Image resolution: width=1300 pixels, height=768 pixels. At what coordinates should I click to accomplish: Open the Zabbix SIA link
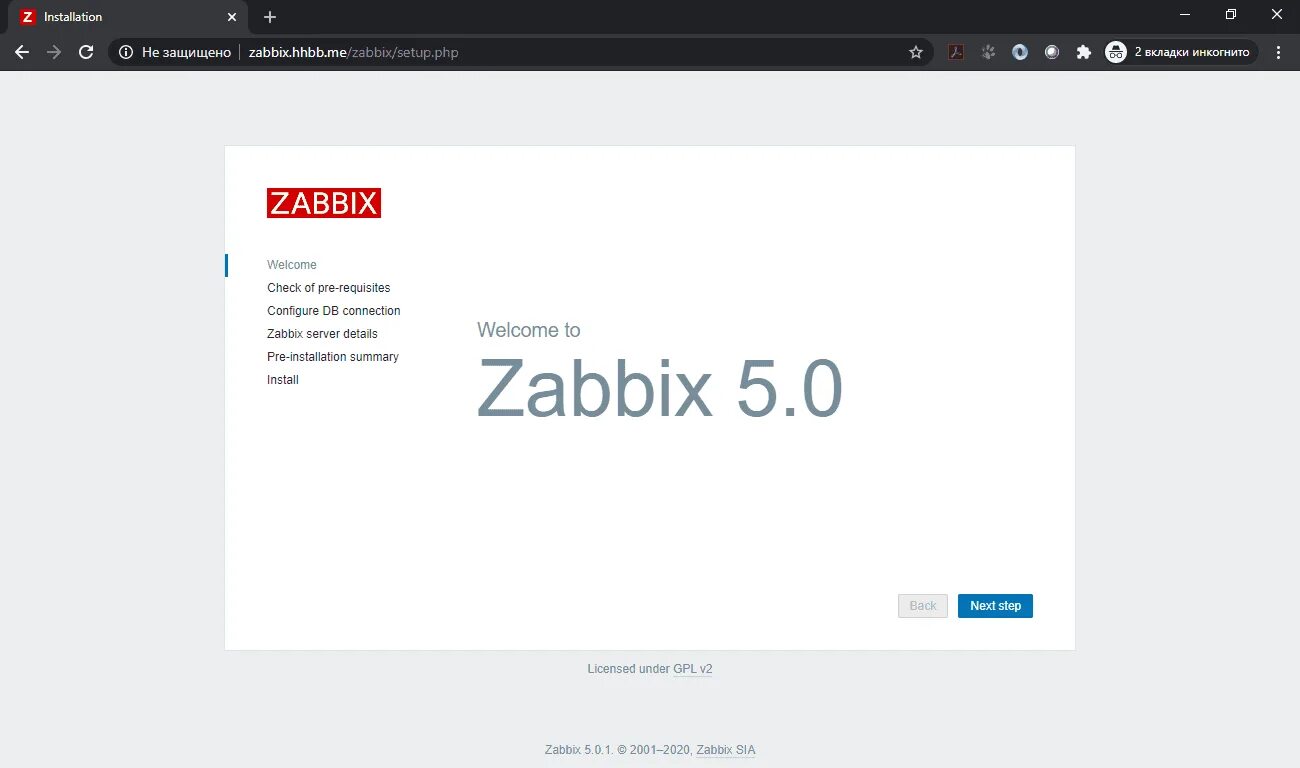(x=726, y=750)
